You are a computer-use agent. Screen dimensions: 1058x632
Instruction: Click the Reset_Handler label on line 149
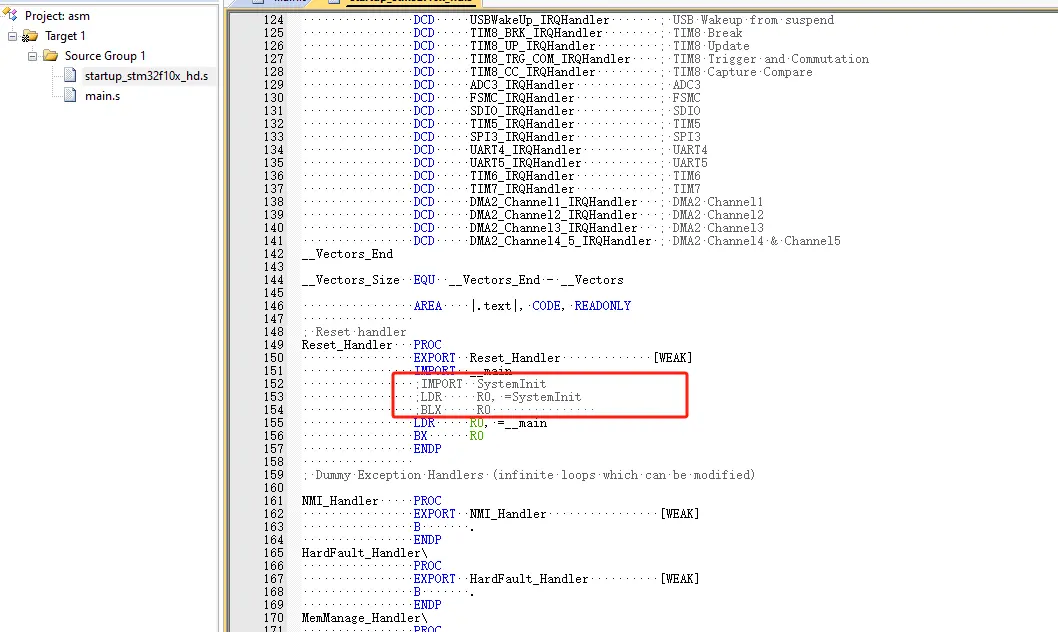click(x=347, y=345)
